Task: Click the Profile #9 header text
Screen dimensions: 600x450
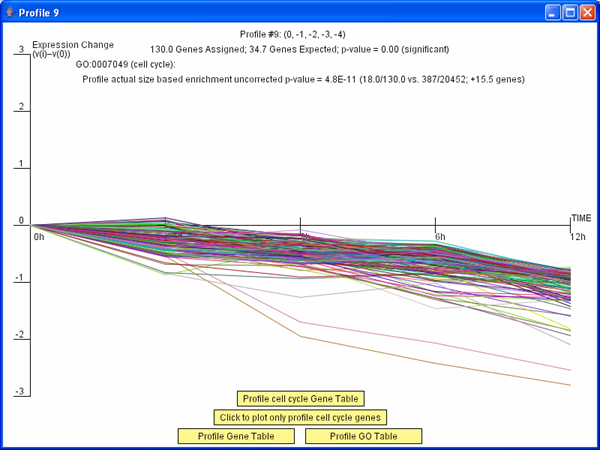Action: click(x=300, y=33)
